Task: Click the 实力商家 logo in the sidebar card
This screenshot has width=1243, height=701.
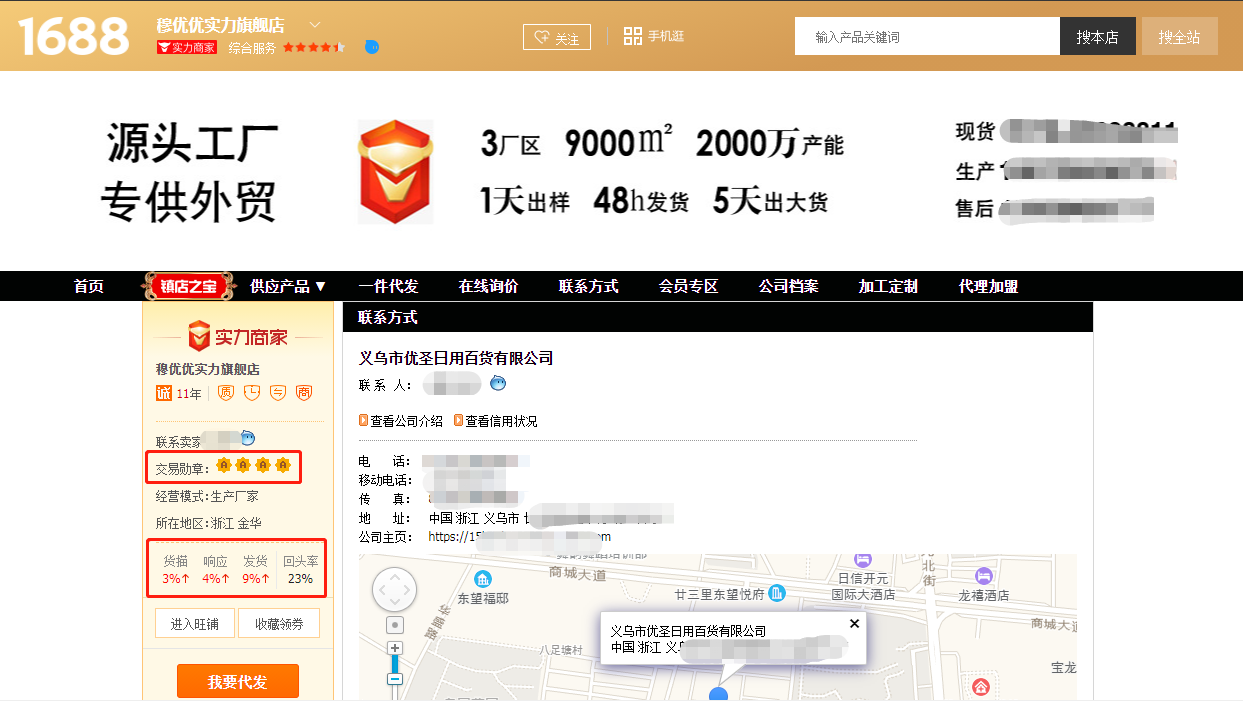Action: [238, 337]
